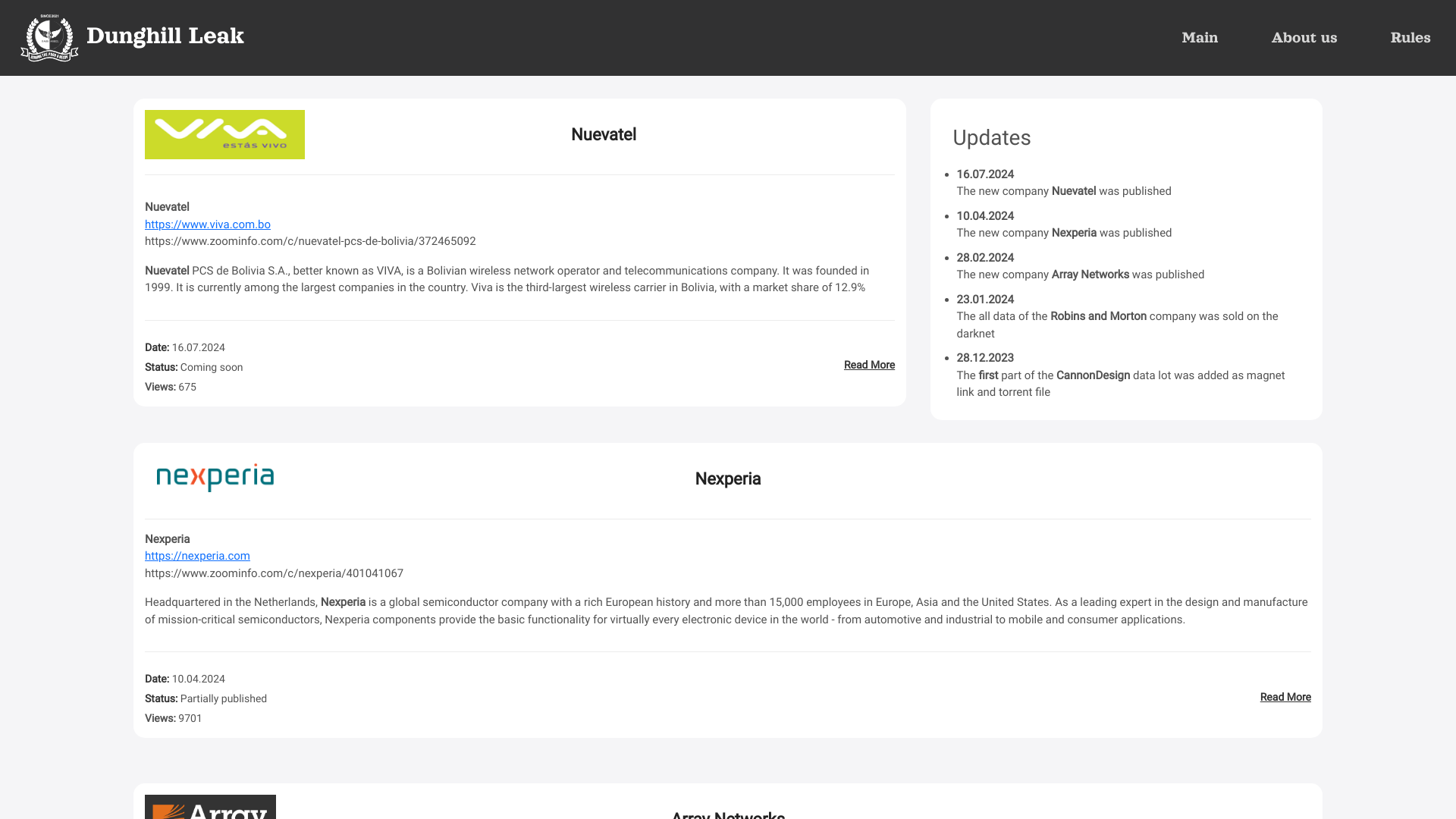The height and width of the screenshot is (819, 1456).
Task: Go to the Rules page
Action: pyautogui.click(x=1410, y=38)
